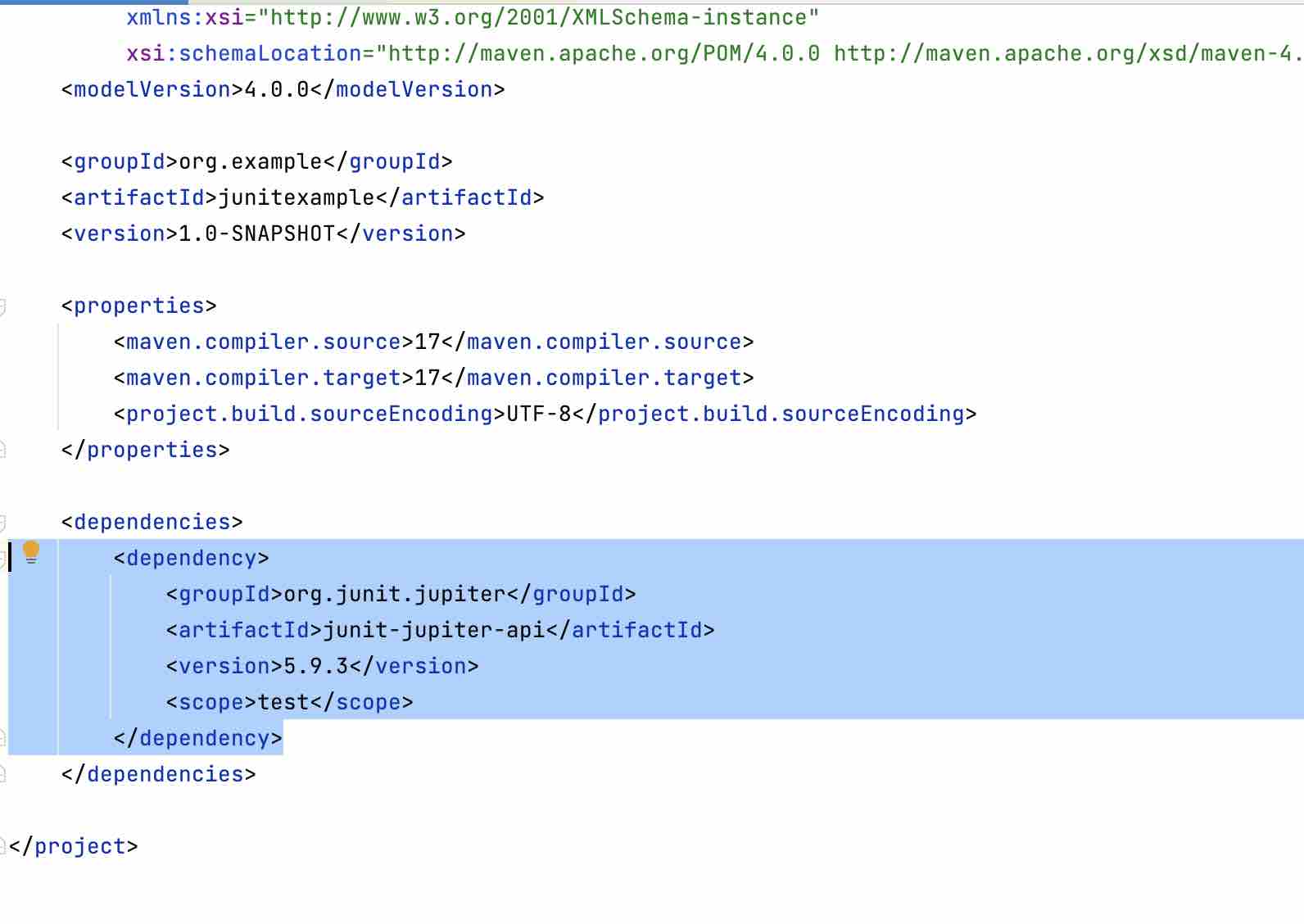Click the 5.9.3 version value
Viewport: 1304px width, 924px height.
[x=316, y=666]
